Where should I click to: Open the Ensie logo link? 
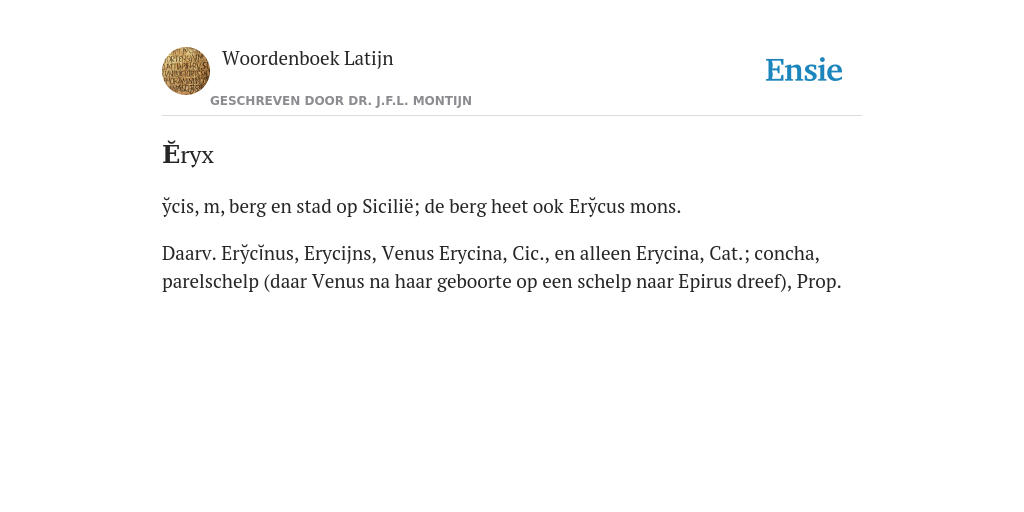click(x=804, y=70)
